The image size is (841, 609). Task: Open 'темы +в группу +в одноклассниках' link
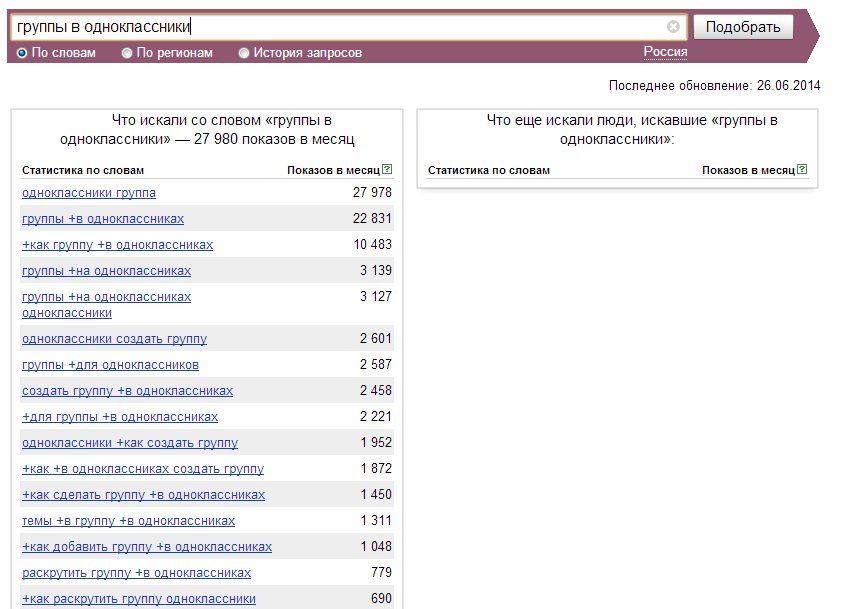pyautogui.click(x=129, y=521)
